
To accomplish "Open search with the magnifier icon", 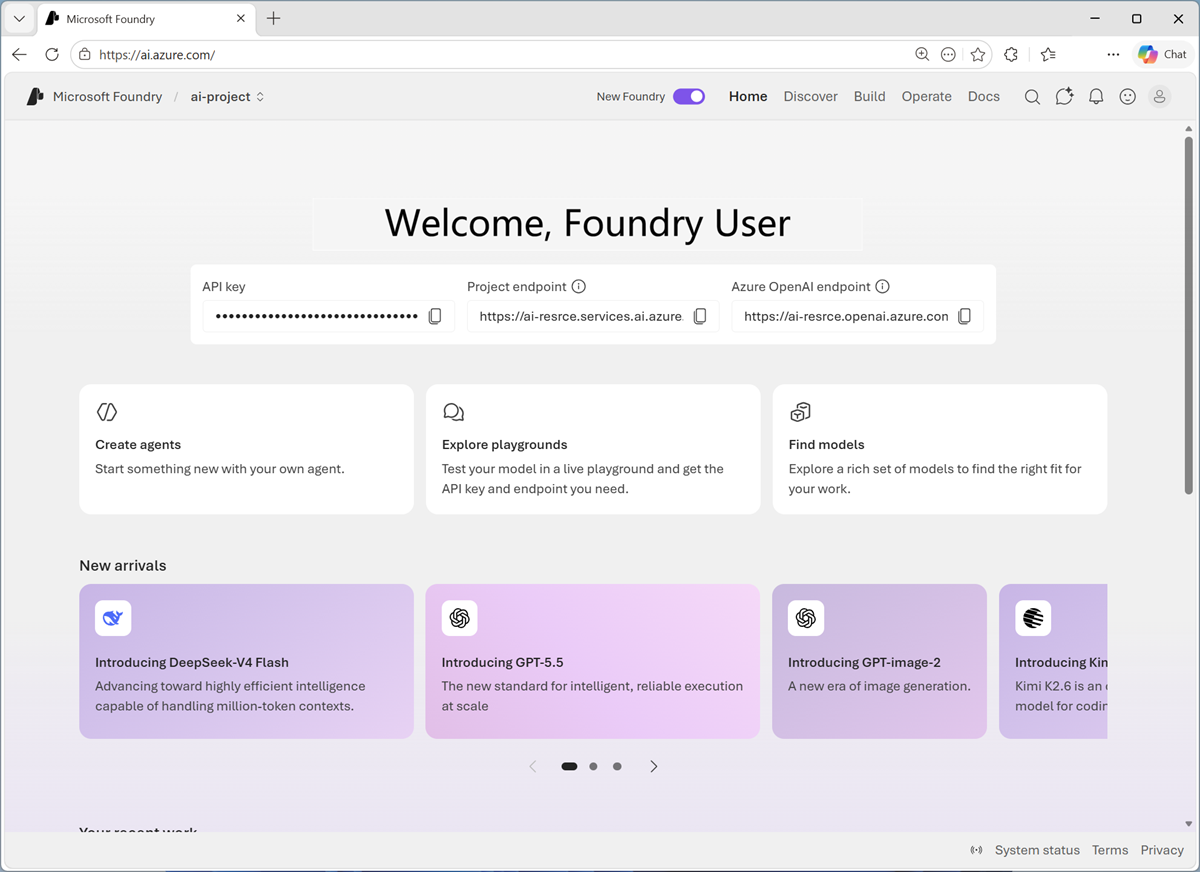I will point(1032,97).
